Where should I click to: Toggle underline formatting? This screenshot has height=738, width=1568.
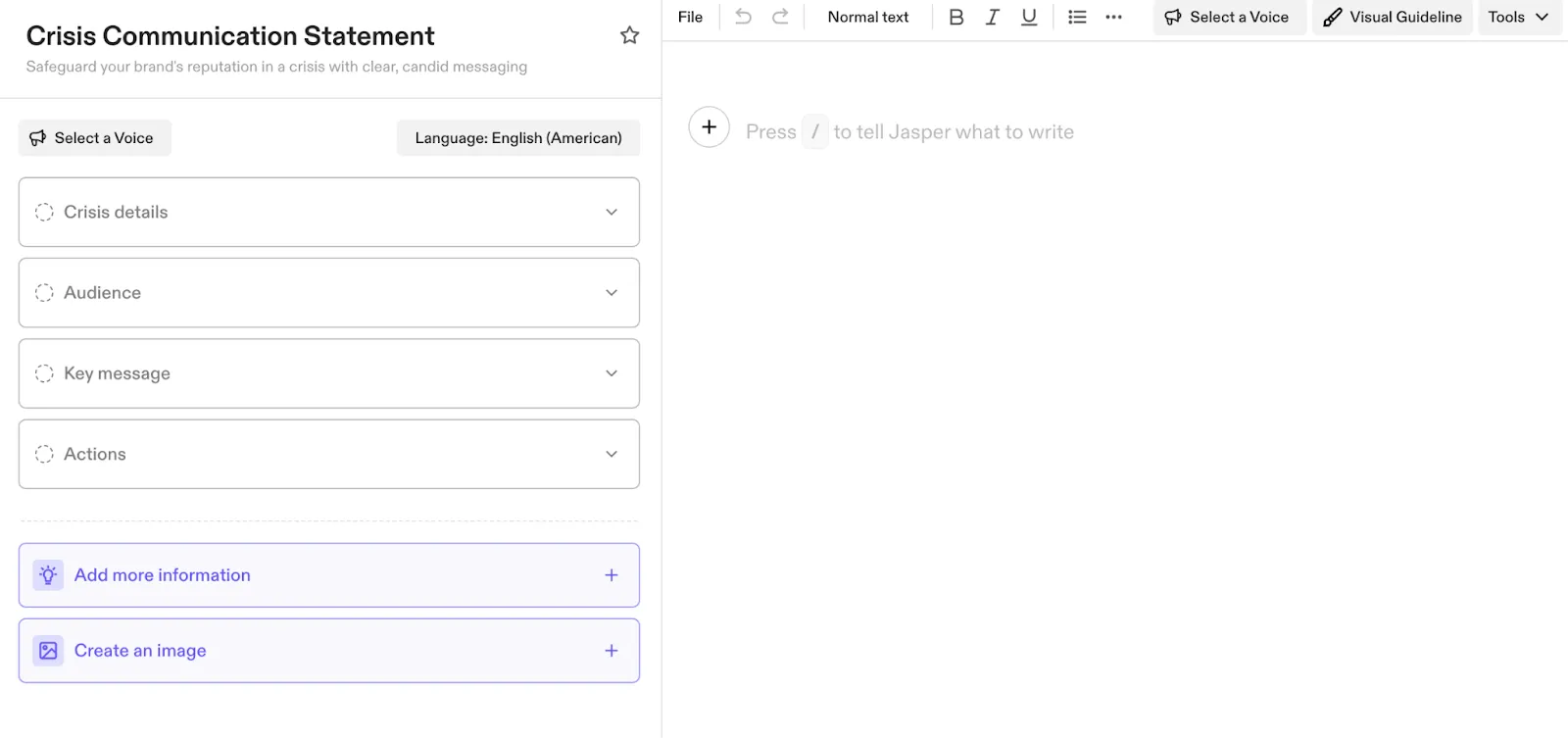point(1028,17)
